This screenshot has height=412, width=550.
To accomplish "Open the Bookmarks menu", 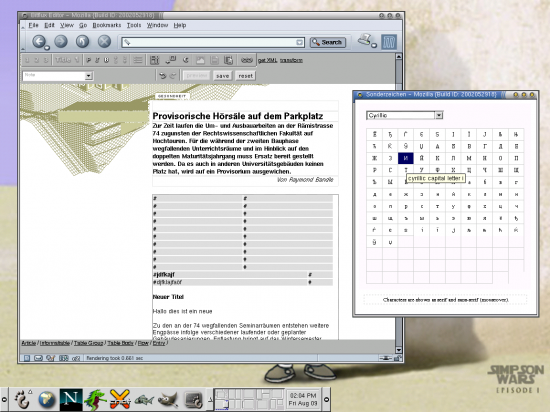I will tap(107, 25).
